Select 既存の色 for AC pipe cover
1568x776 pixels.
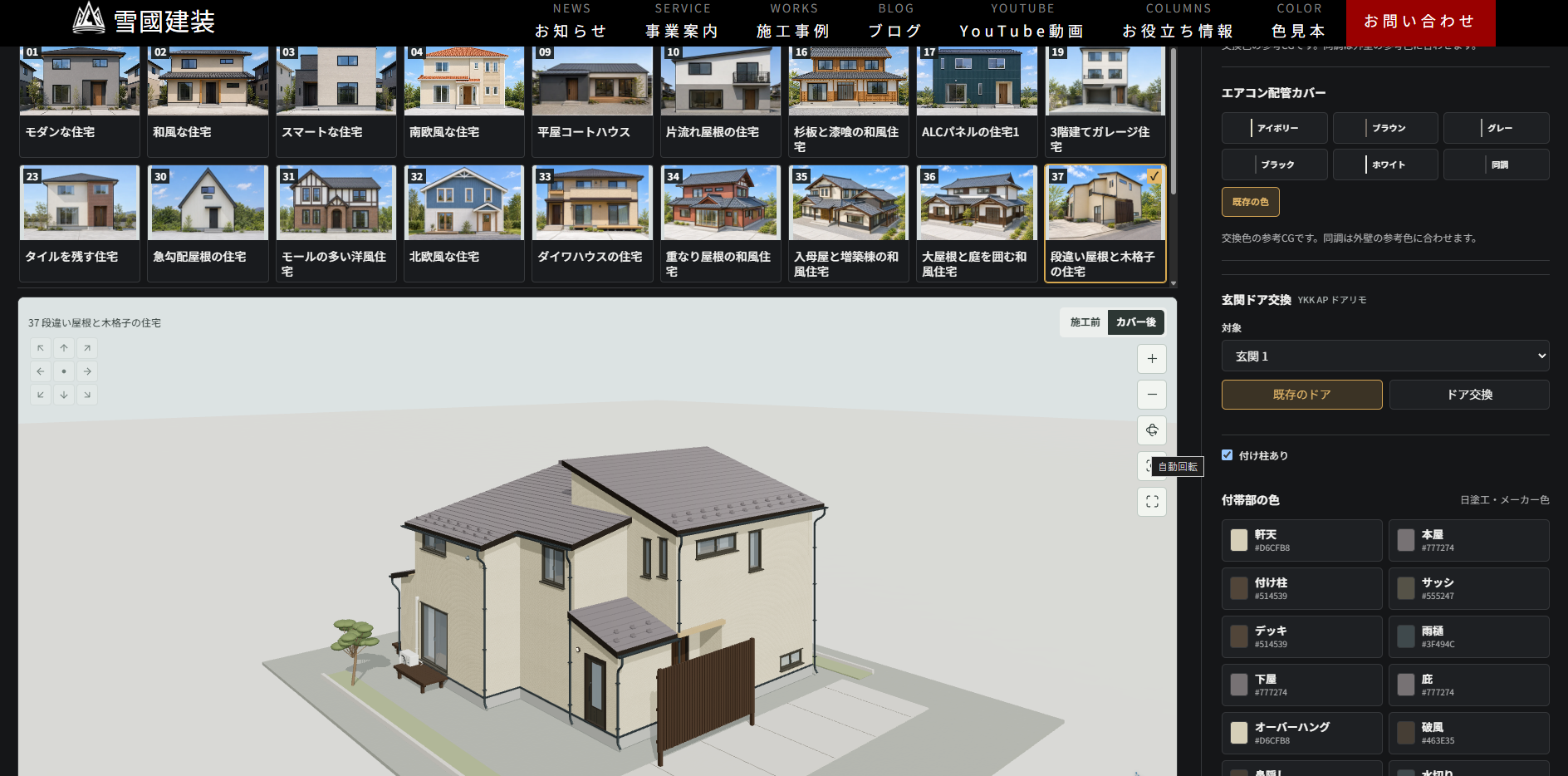click(1250, 202)
